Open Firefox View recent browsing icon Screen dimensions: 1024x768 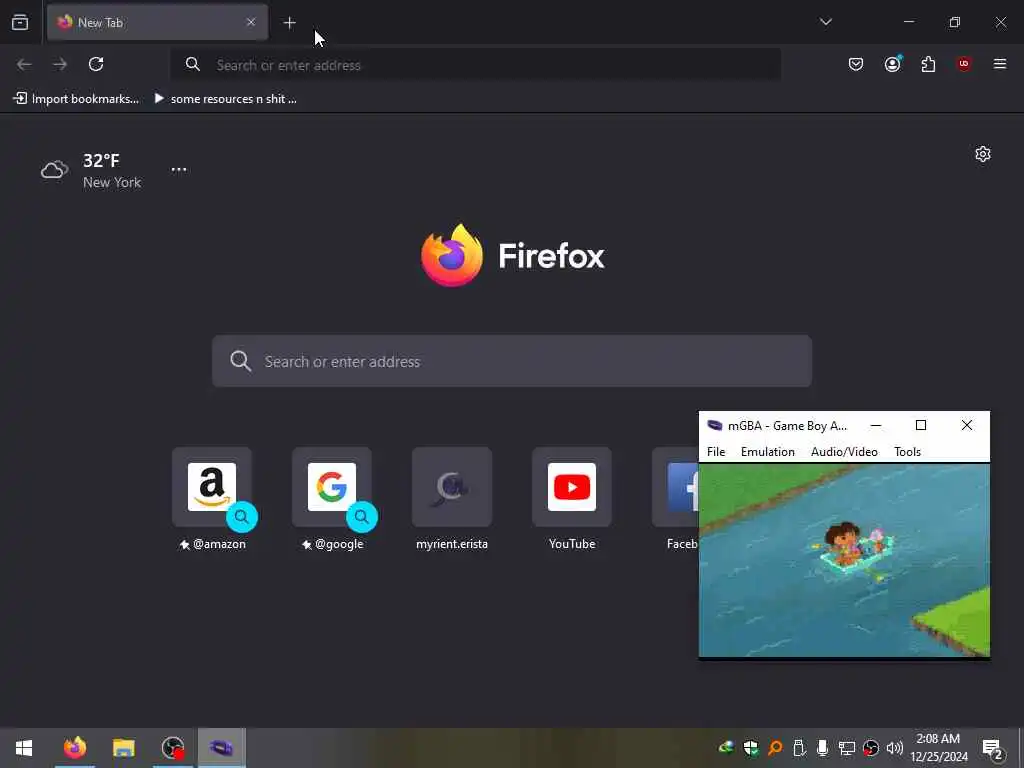tap(20, 22)
